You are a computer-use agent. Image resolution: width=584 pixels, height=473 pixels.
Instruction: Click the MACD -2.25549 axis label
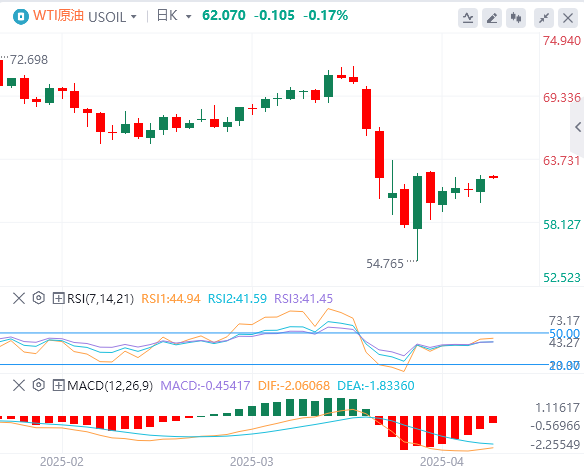555,444
